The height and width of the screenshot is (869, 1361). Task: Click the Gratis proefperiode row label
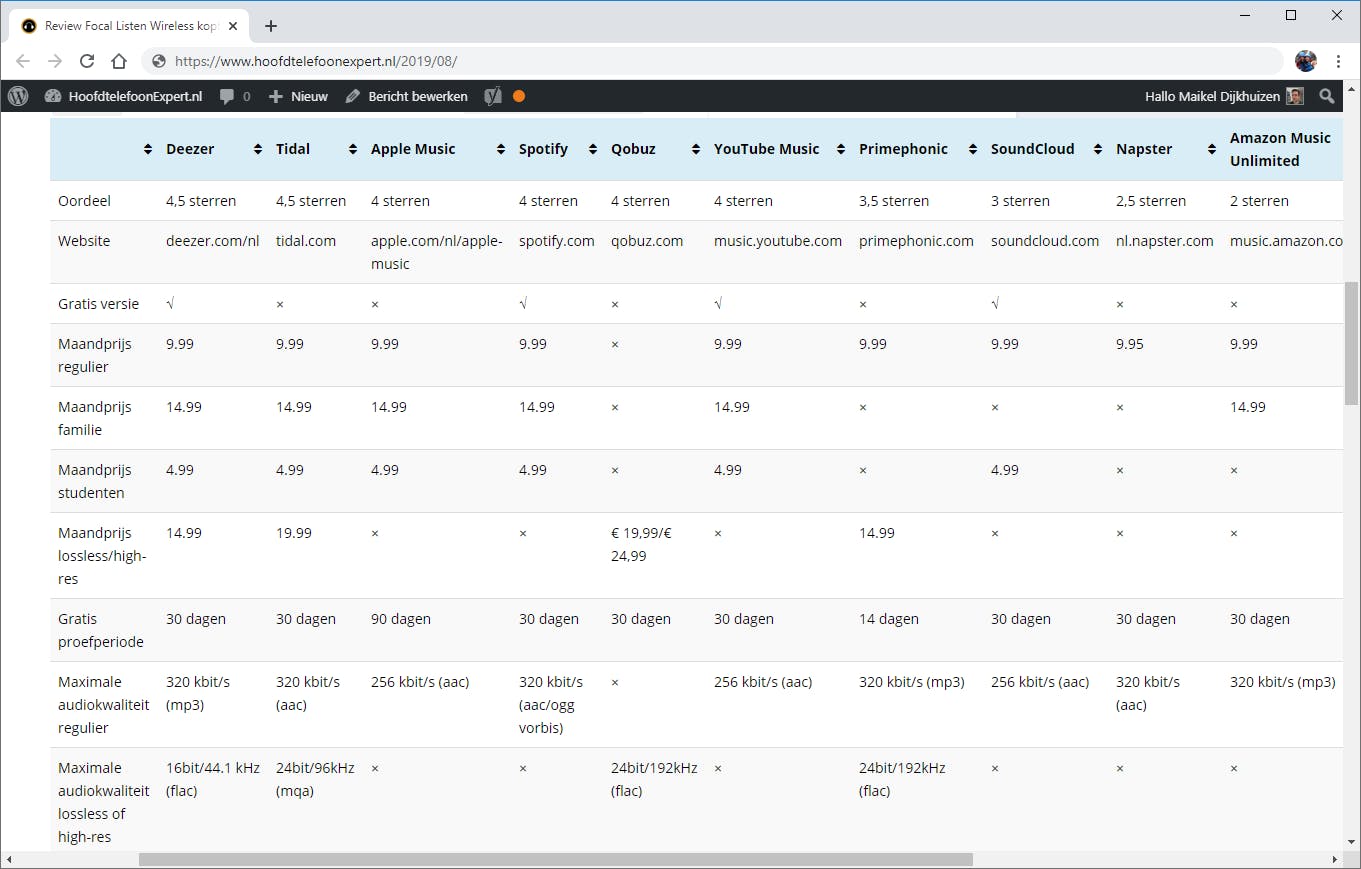[101, 630]
